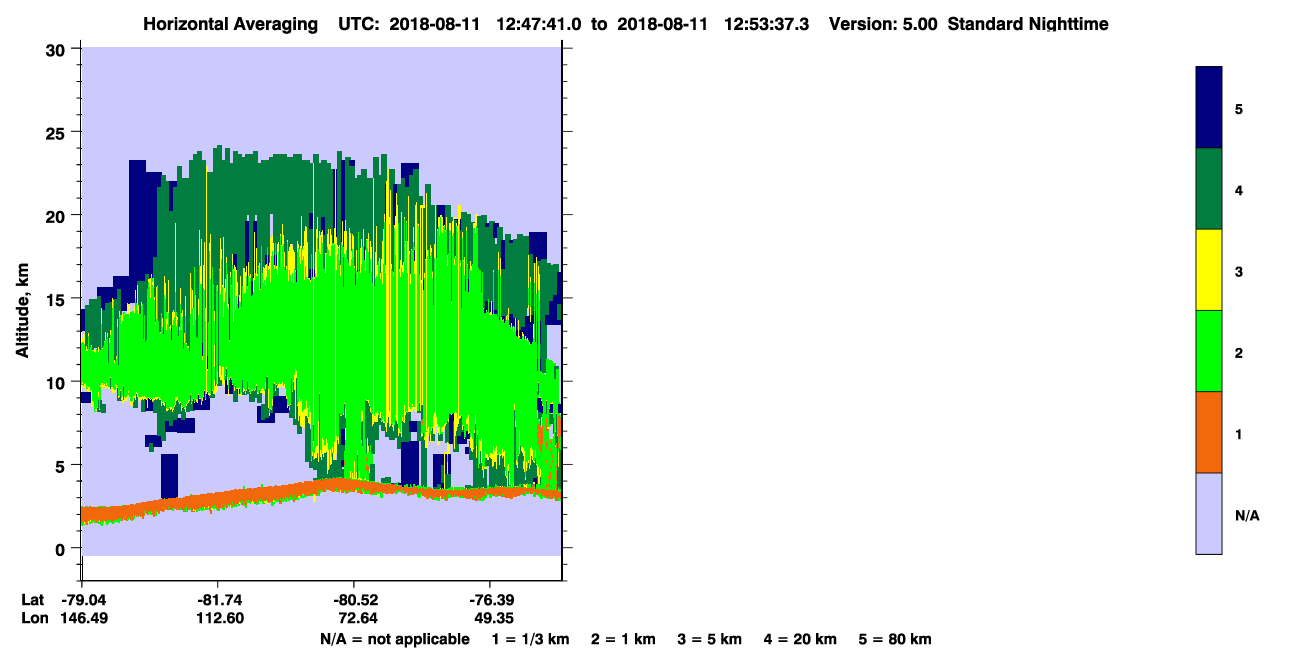1300x667 pixels.
Task: Click the 'Standard Nighttime' label
Action: 1028,24
